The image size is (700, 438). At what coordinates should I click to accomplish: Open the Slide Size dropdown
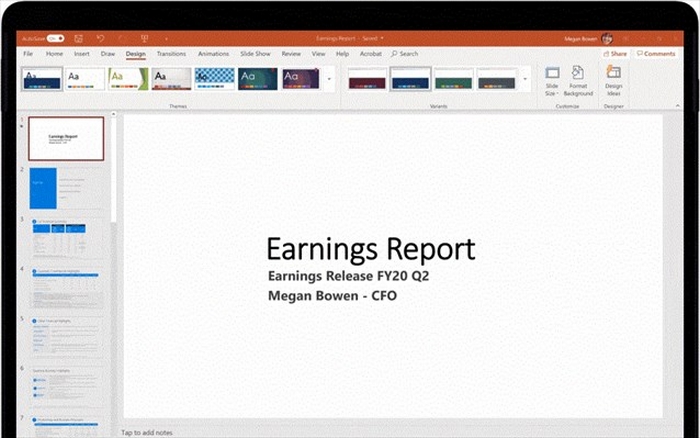pos(552,81)
